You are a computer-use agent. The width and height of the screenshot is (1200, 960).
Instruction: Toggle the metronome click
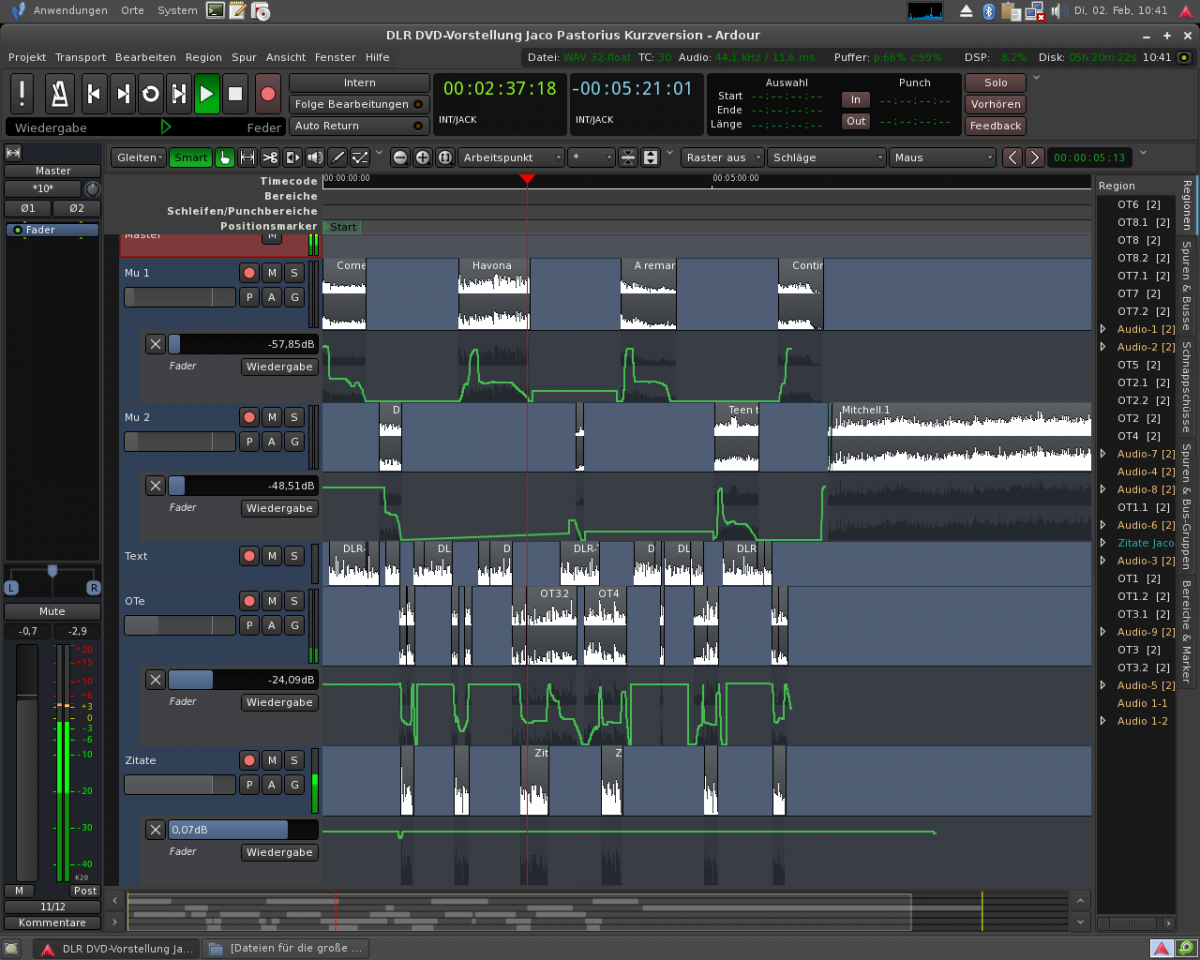60,94
